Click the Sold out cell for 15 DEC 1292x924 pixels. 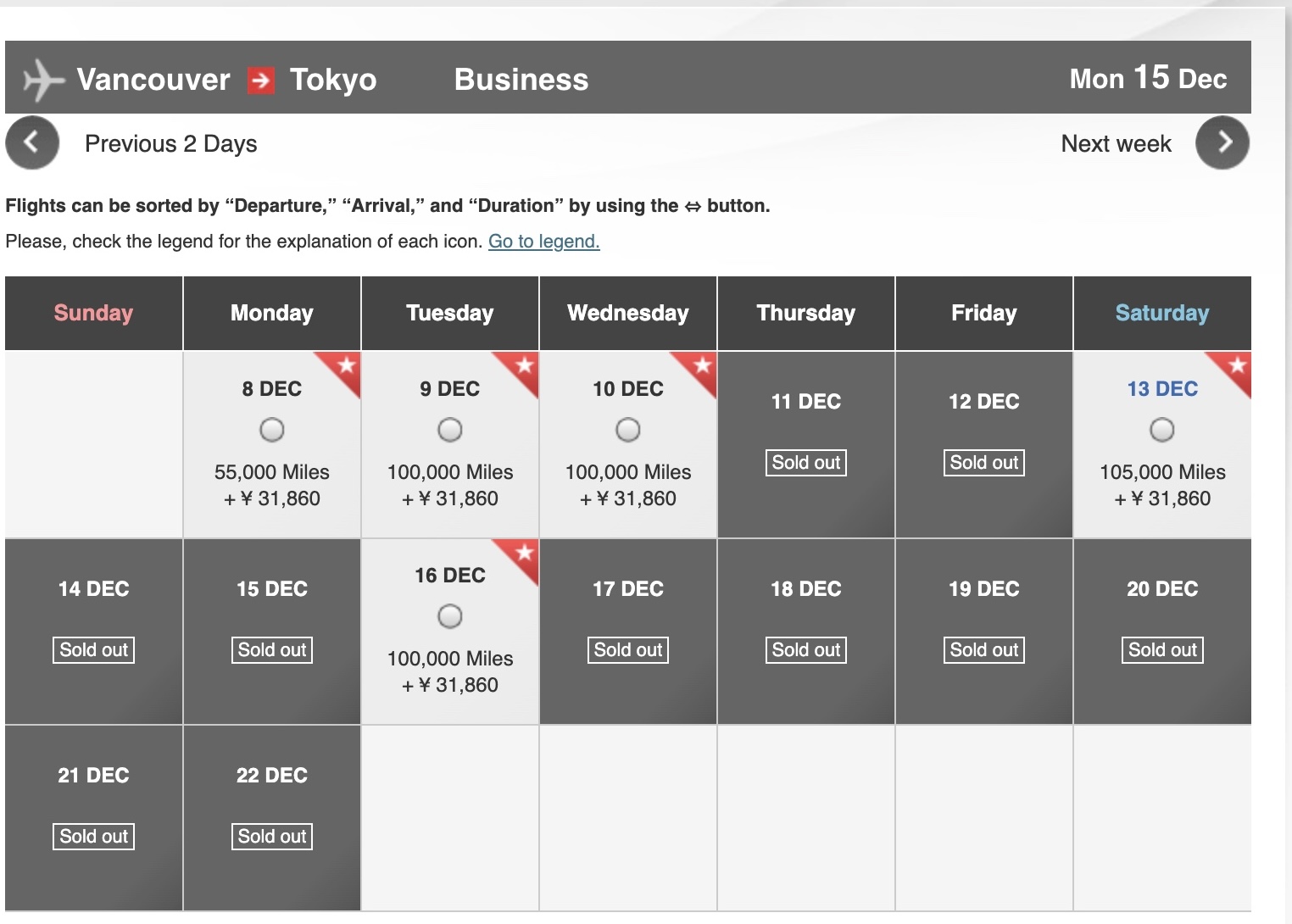pyautogui.click(x=271, y=650)
